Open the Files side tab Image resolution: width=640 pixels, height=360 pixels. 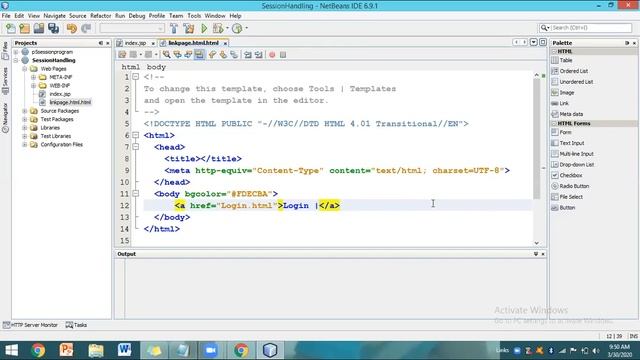(5, 50)
